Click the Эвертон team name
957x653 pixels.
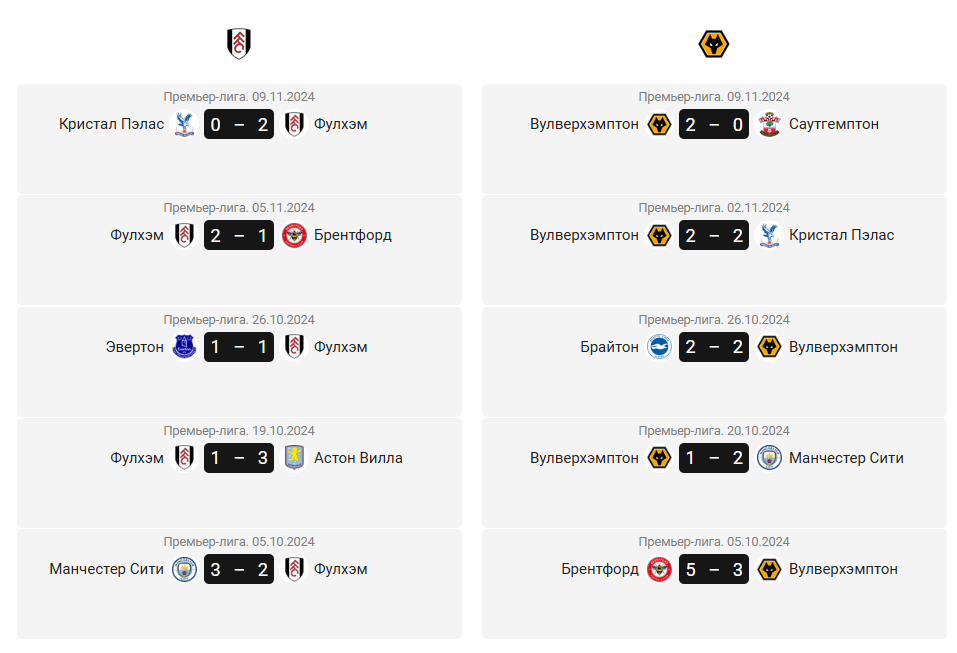(x=135, y=347)
